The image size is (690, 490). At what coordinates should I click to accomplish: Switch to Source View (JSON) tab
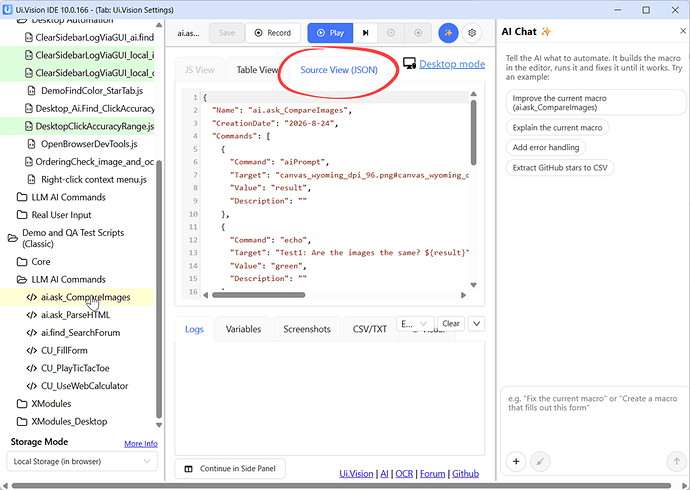[339, 70]
